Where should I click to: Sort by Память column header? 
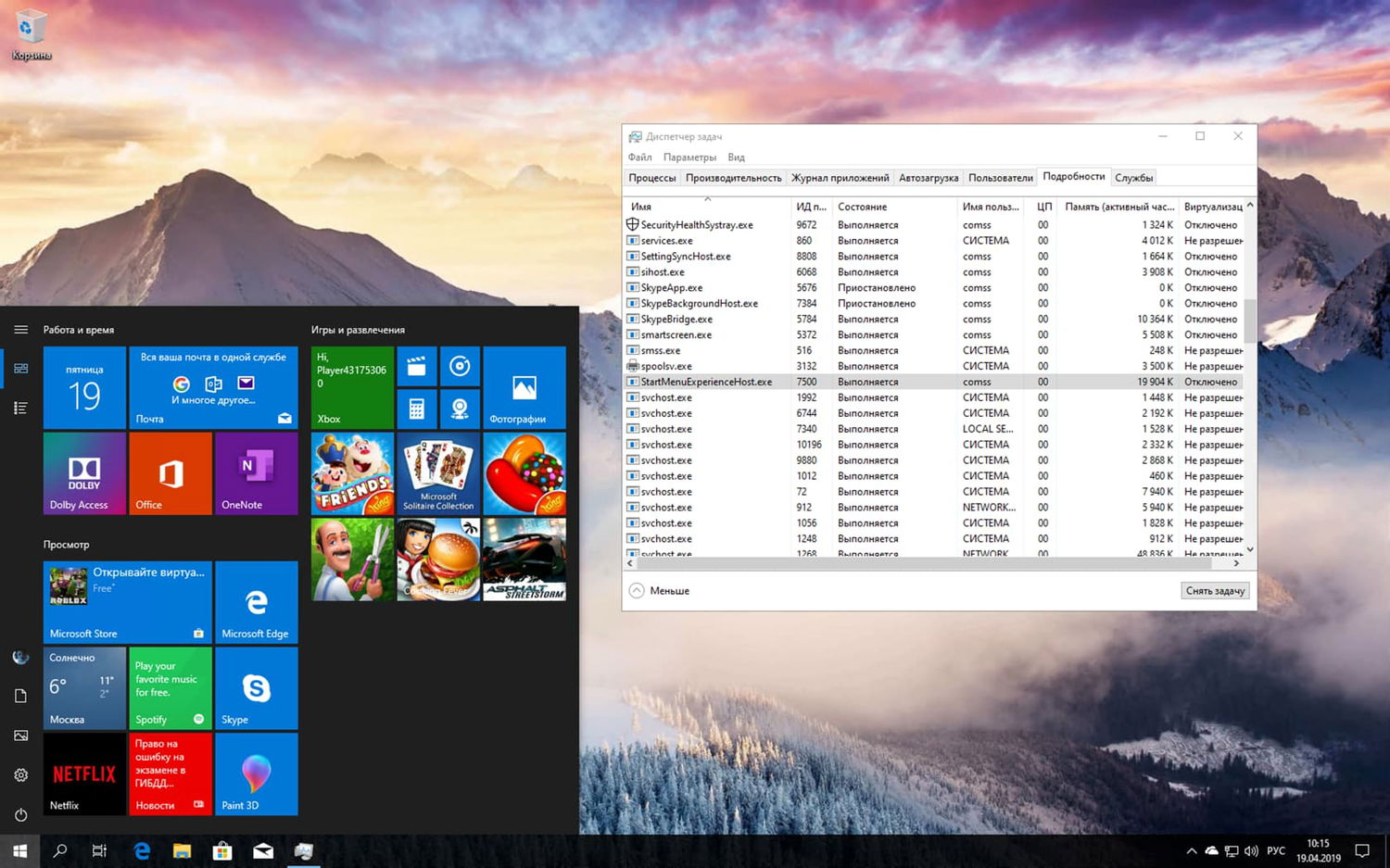[1118, 207]
